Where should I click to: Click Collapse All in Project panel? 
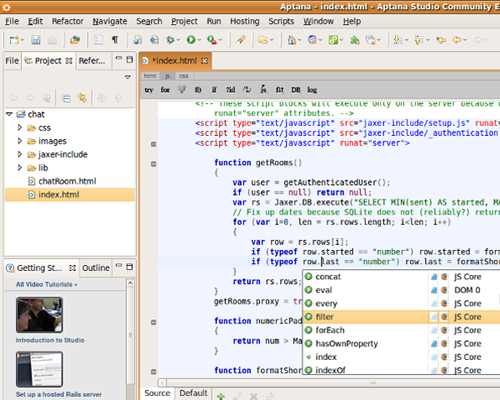[66, 98]
